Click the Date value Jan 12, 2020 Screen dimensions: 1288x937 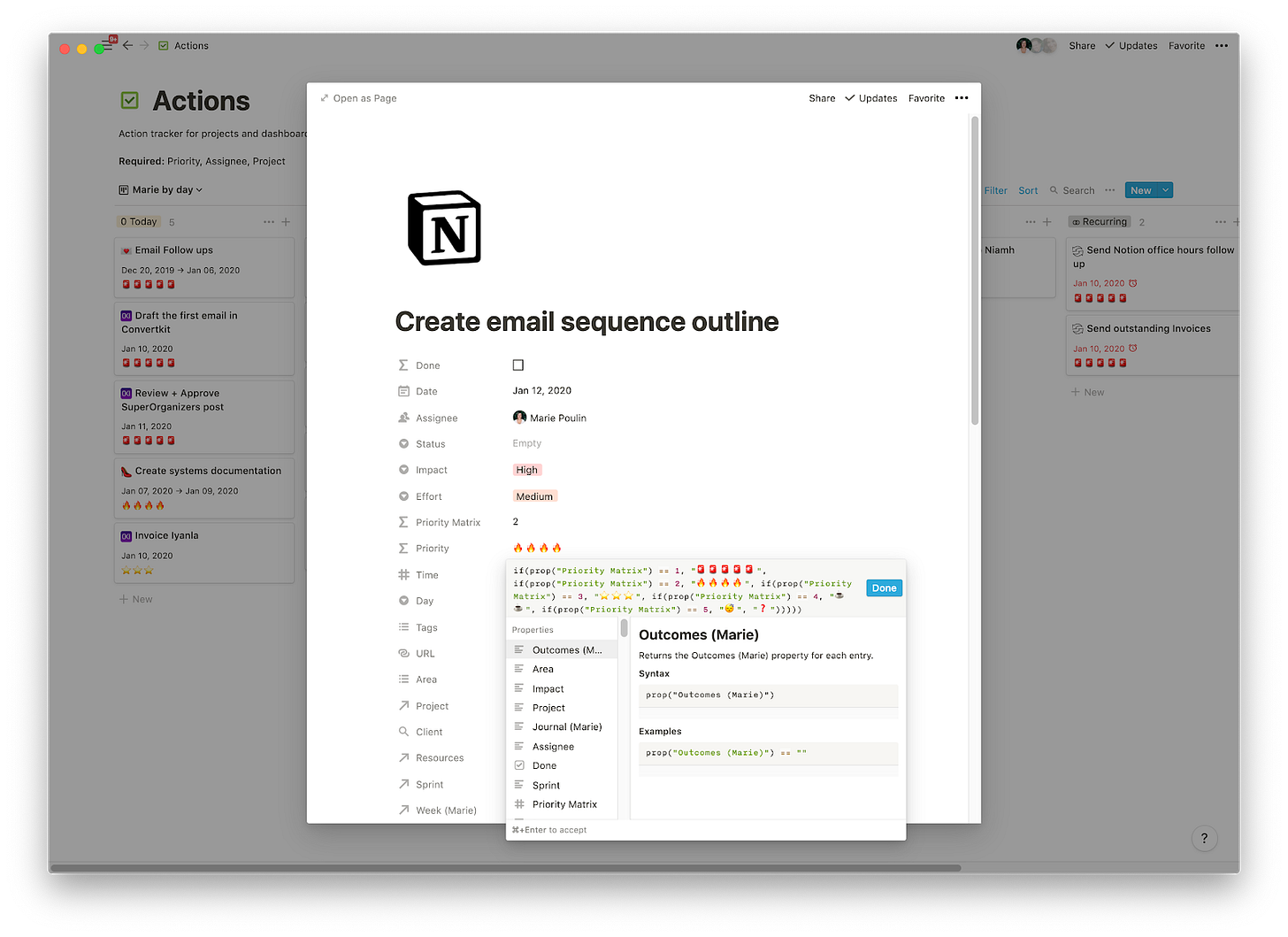click(542, 391)
